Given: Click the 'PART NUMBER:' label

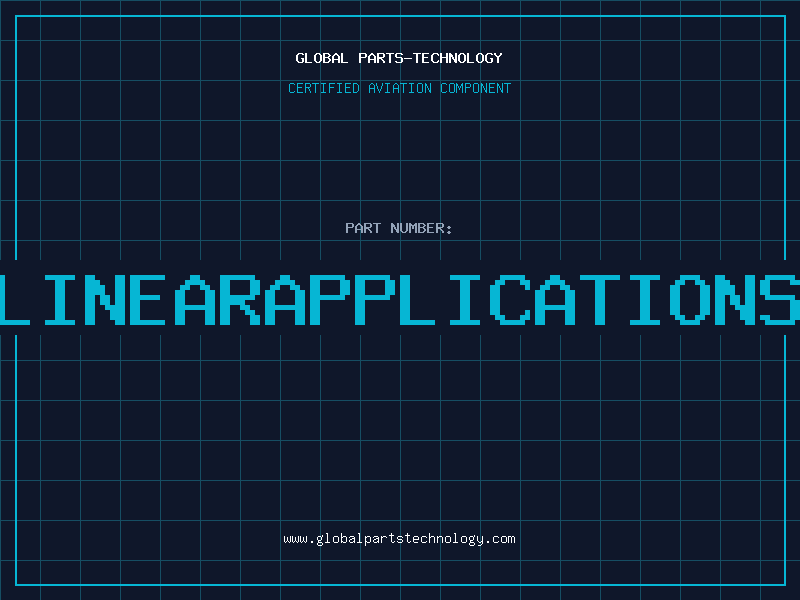Looking at the screenshot, I should coord(399,228).
